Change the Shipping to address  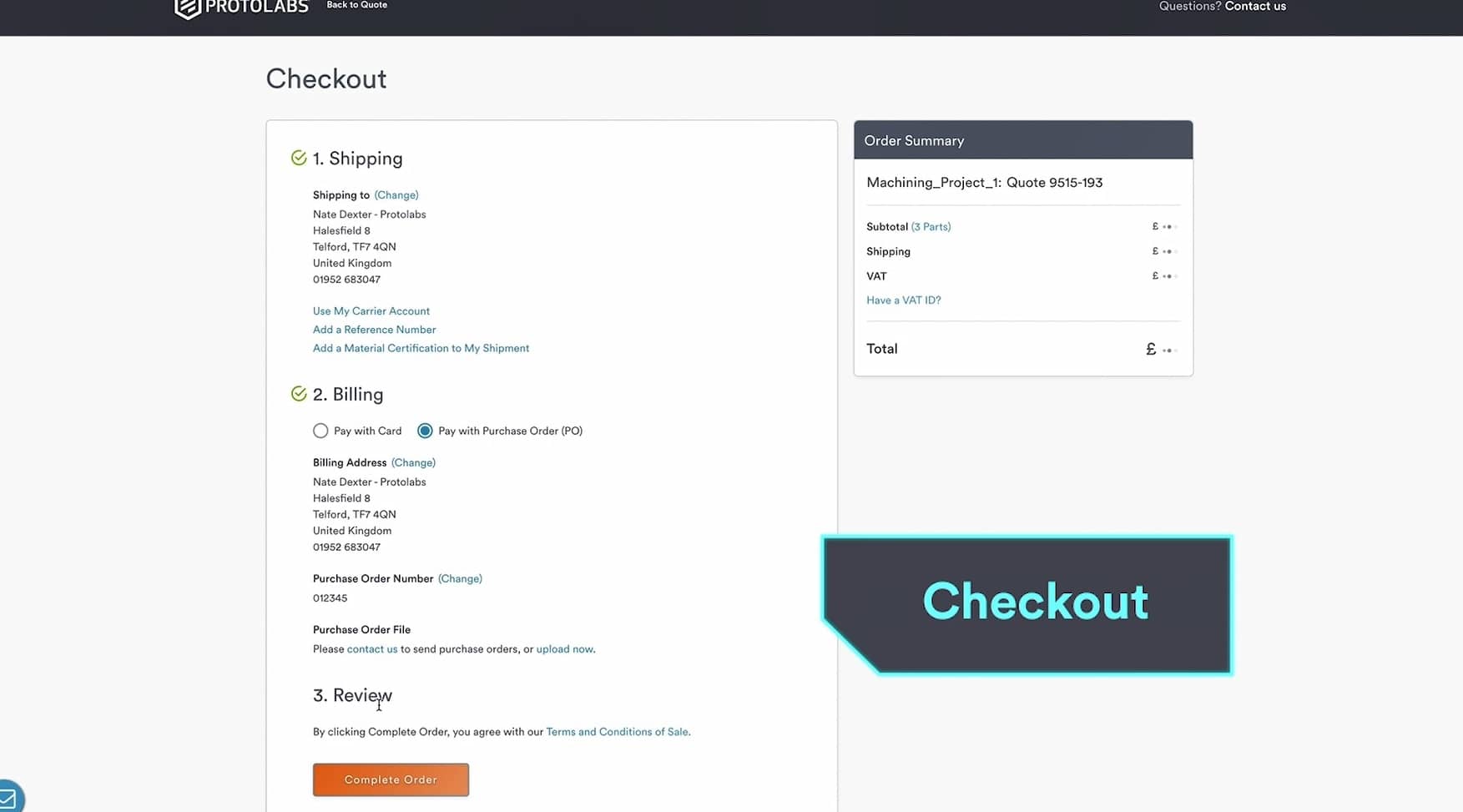tap(396, 195)
